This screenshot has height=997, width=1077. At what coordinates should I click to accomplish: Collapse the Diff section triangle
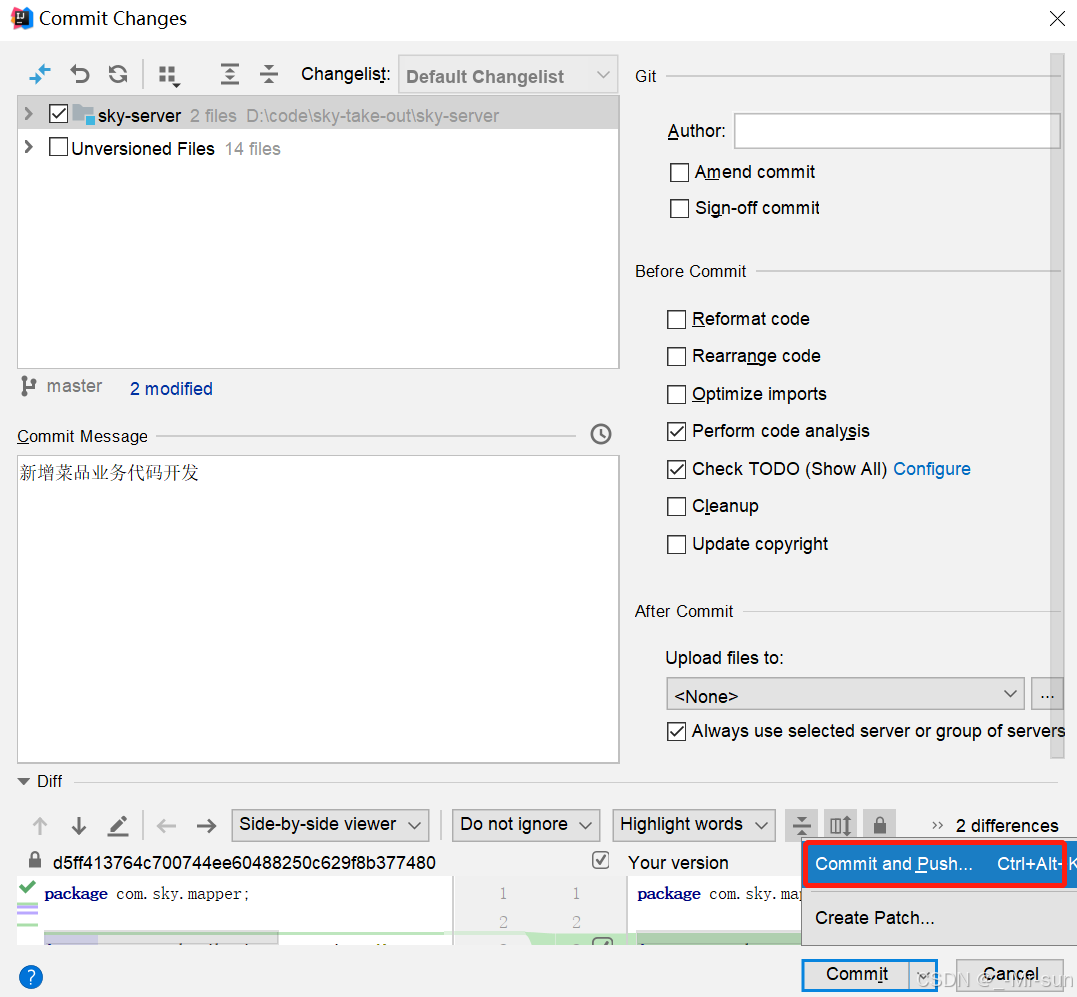click(x=23, y=781)
